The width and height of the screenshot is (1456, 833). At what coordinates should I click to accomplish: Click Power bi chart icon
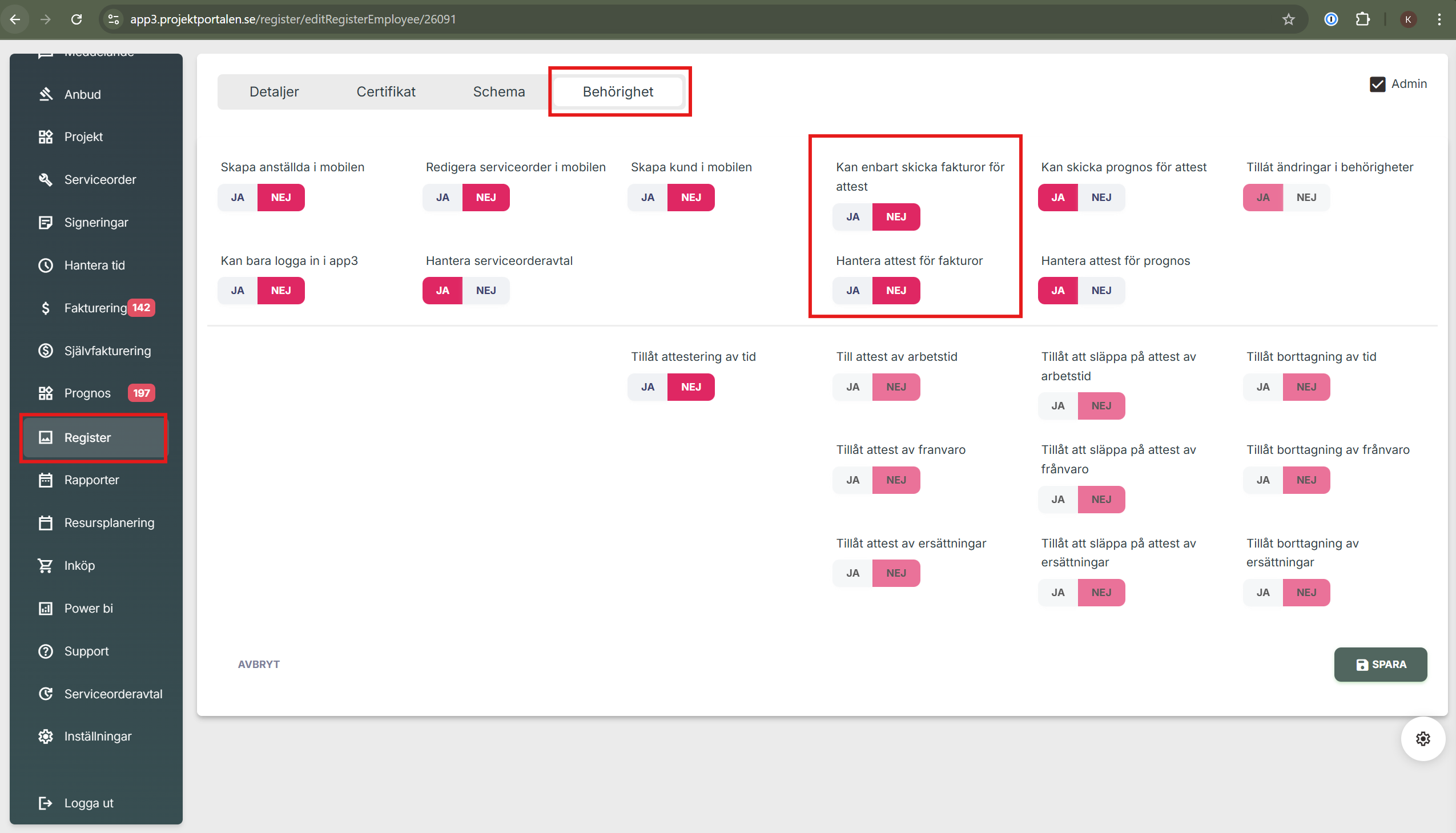tap(46, 608)
